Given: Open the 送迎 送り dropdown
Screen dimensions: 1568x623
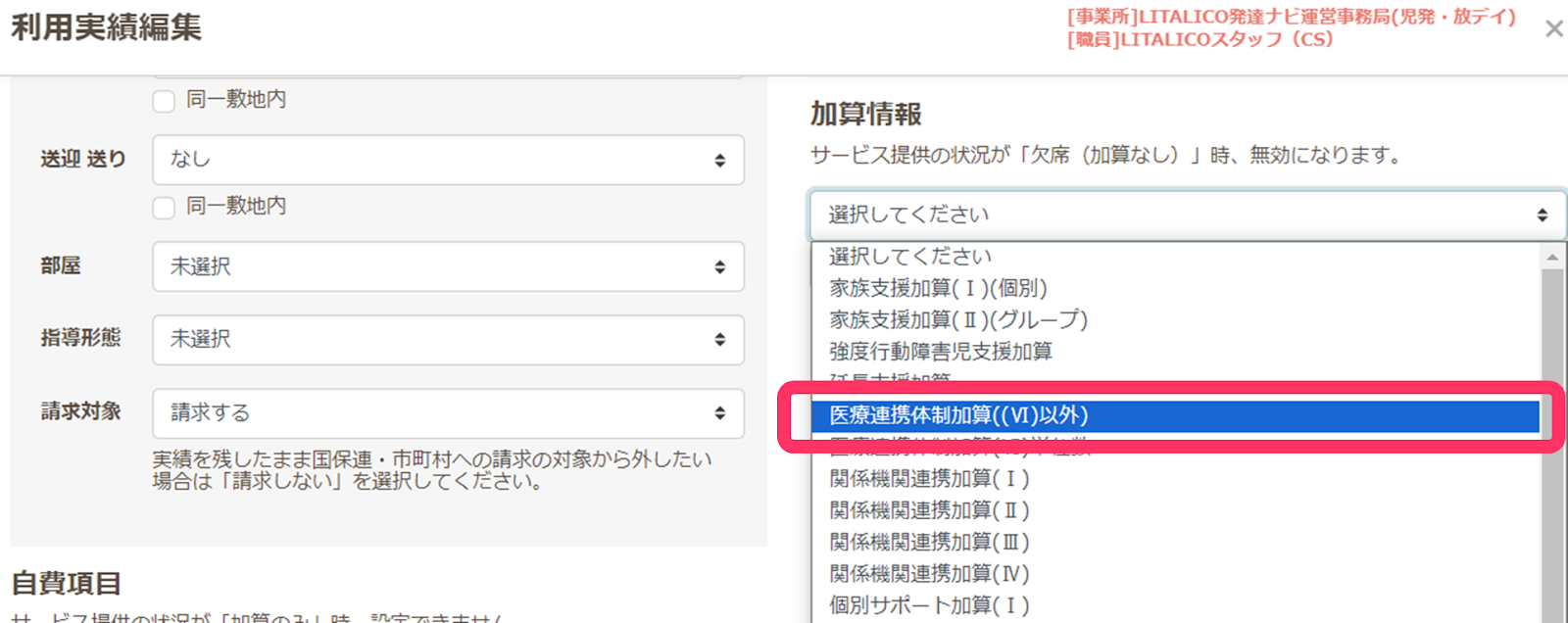Looking at the screenshot, I should 448,160.
